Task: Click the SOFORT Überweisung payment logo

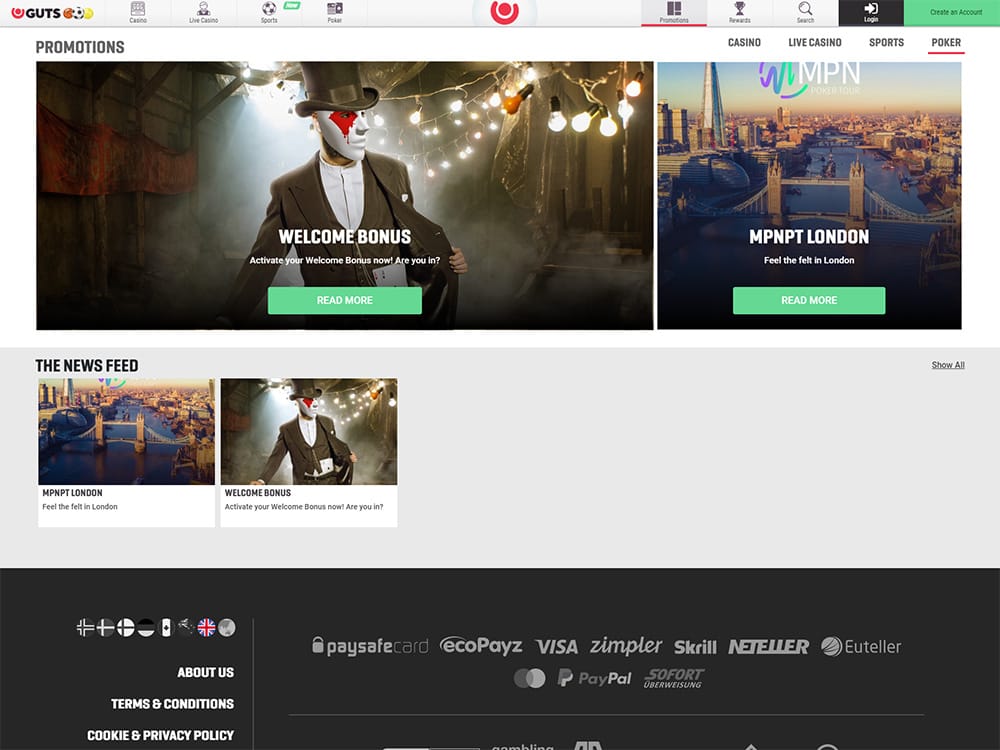Action: (673, 678)
